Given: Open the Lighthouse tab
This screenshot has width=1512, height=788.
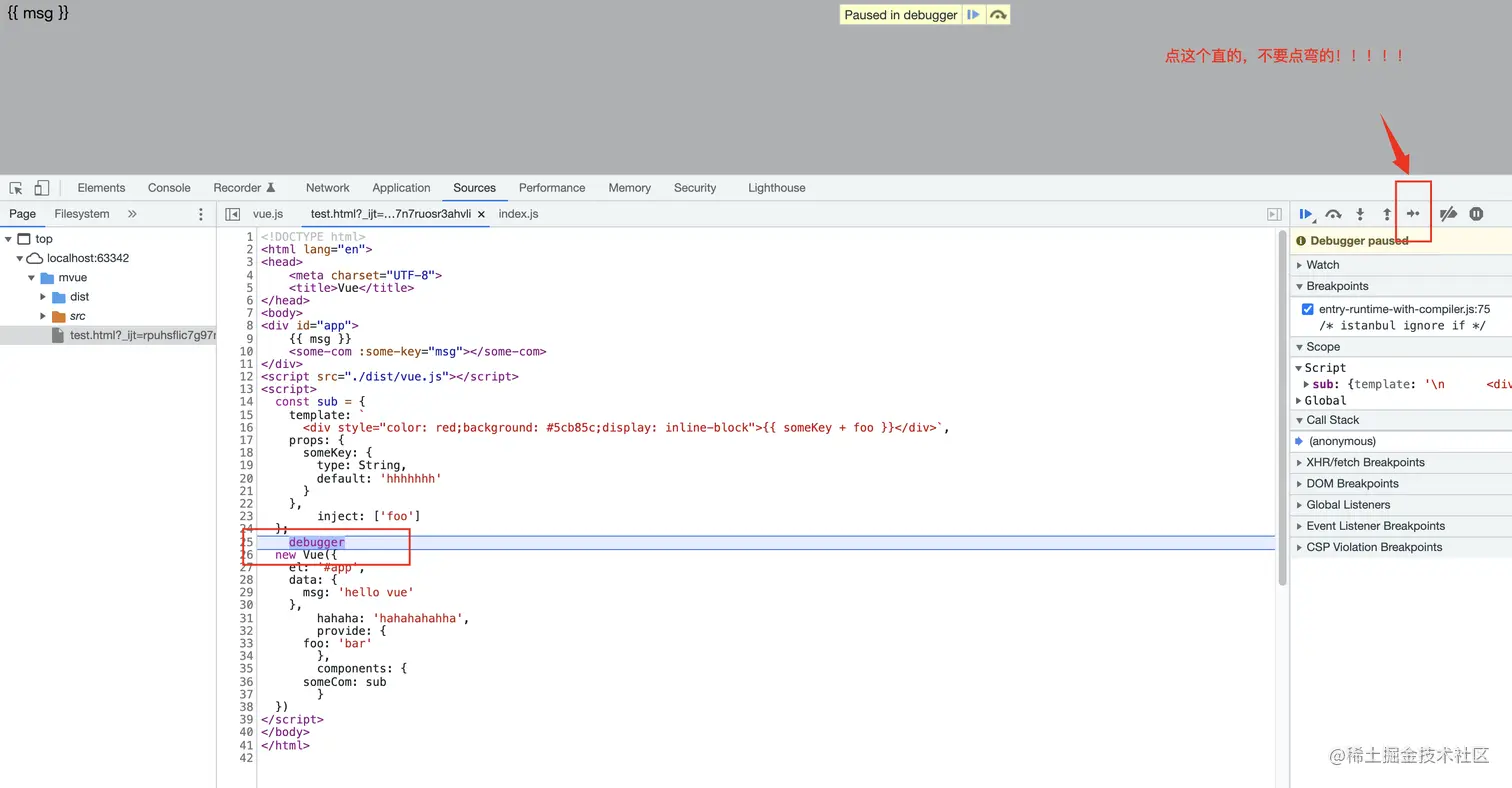Looking at the screenshot, I should (777, 188).
